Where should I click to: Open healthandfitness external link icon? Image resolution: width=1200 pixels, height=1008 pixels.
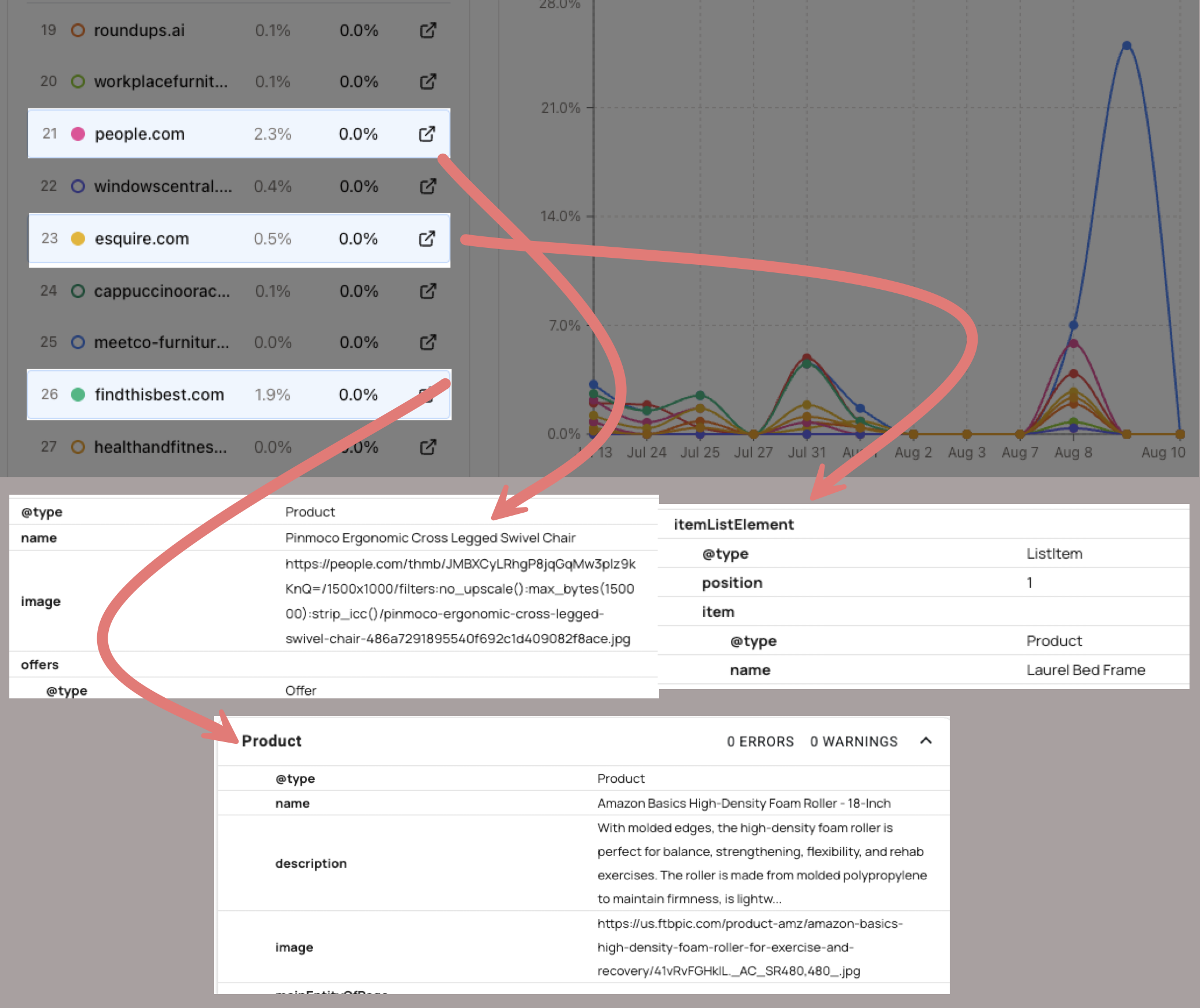pyautogui.click(x=428, y=446)
